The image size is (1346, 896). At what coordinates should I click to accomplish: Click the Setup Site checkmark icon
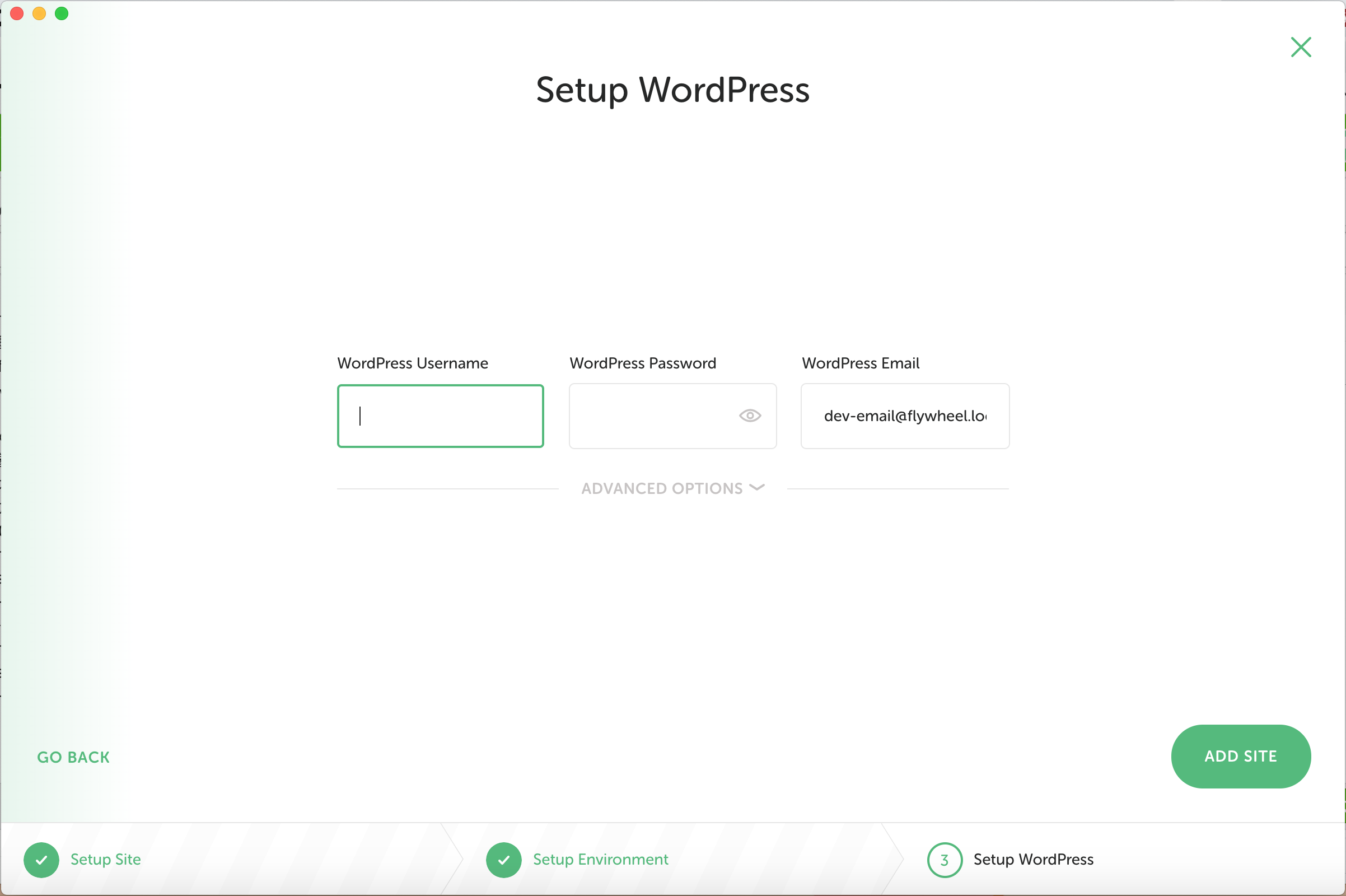pos(41,860)
